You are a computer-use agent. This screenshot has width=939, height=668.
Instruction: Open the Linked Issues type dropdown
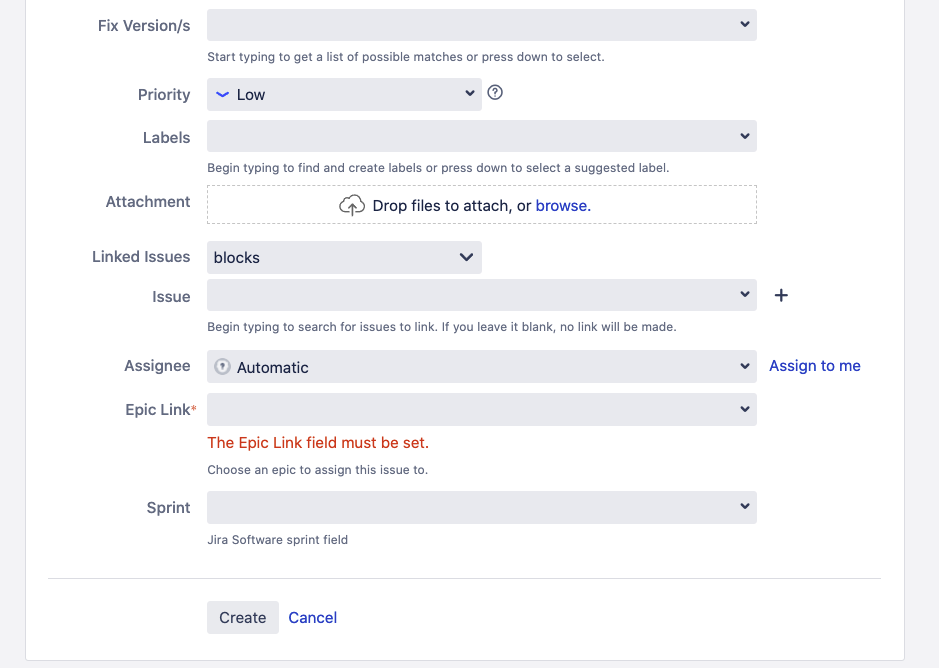[x=466, y=257]
